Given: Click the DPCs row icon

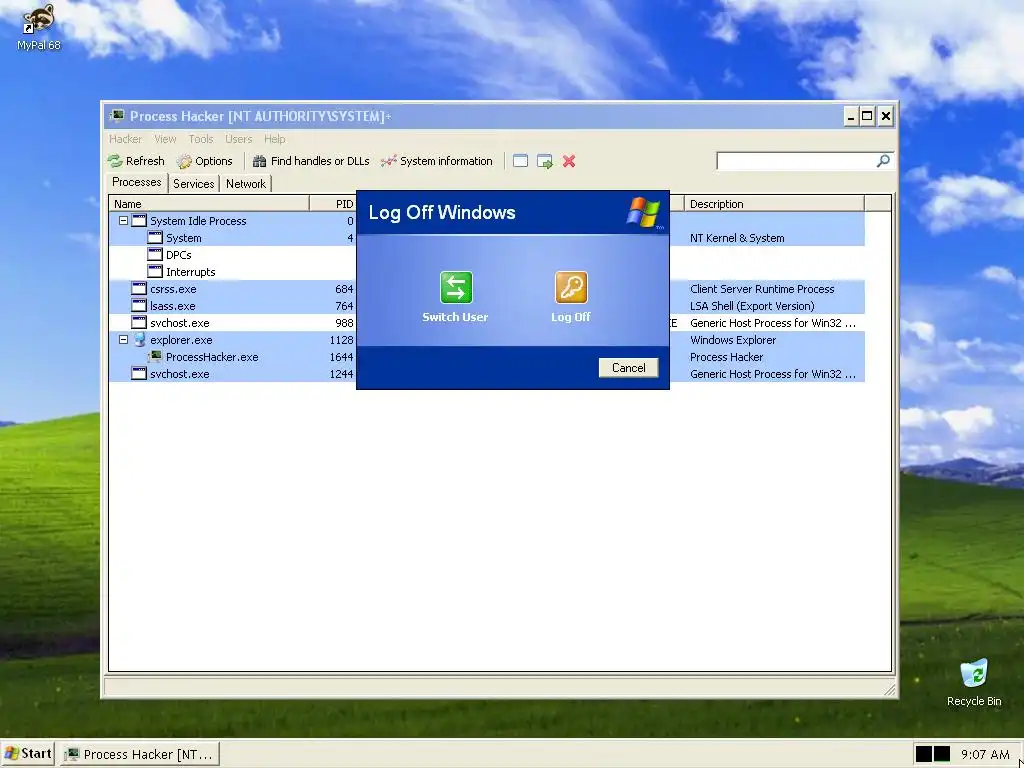Looking at the screenshot, I should tap(155, 255).
